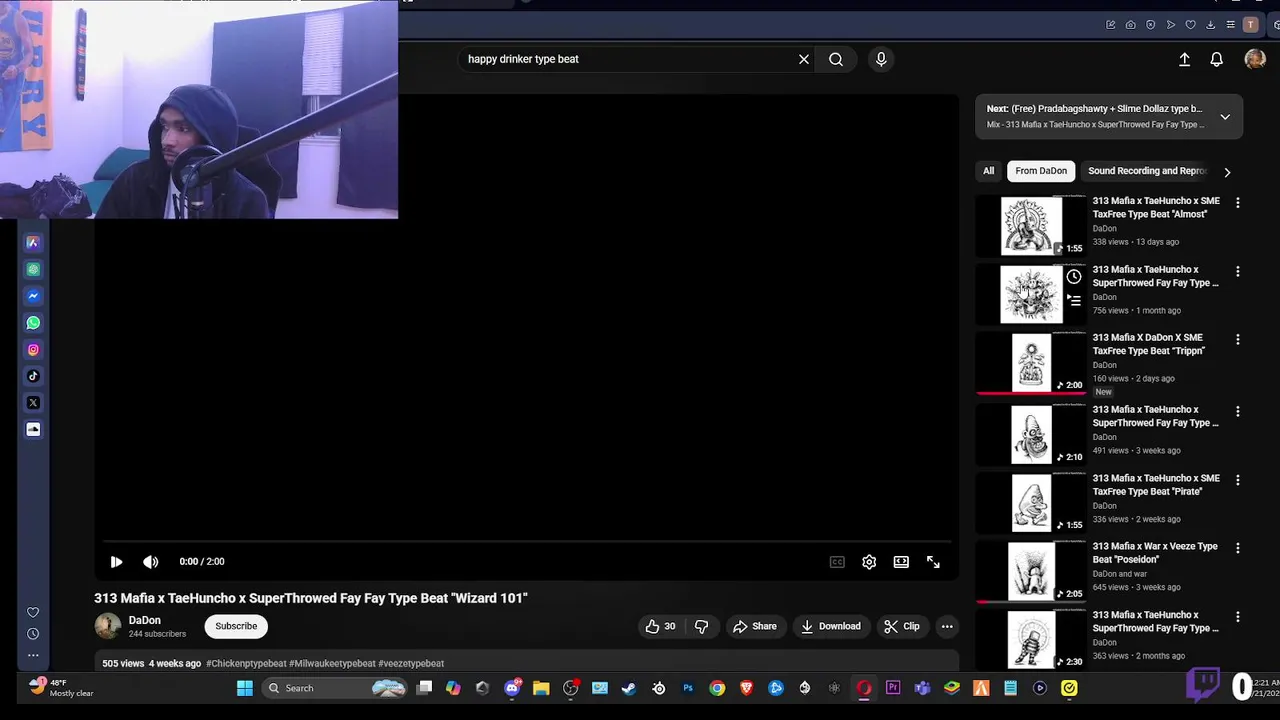Open WhatsApp in the browser sidebar
1280x720 pixels.
(x=33, y=323)
